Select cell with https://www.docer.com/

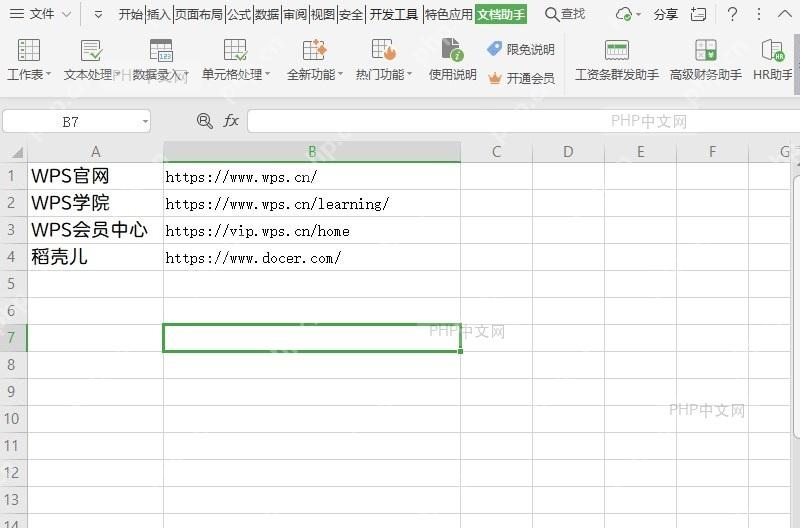click(312, 257)
